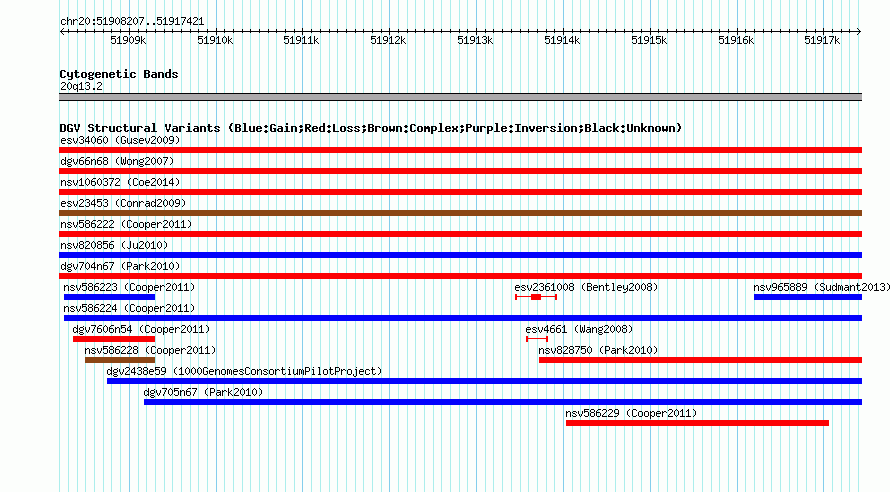
Task: Click nsv820856 (Ju2010) variant label
Action: pos(114,245)
